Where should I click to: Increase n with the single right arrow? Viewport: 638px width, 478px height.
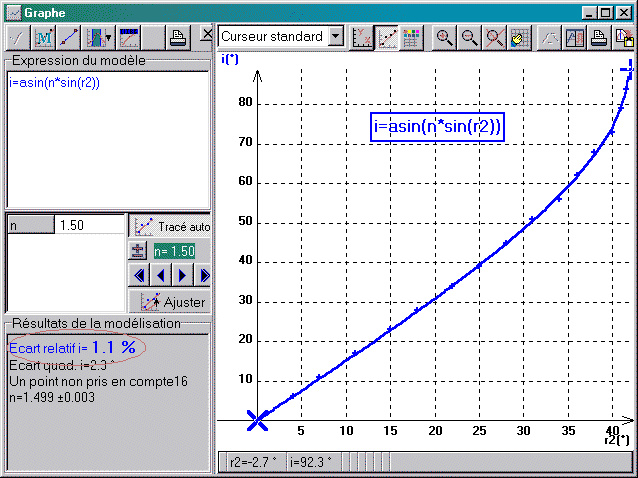pyautogui.click(x=182, y=274)
